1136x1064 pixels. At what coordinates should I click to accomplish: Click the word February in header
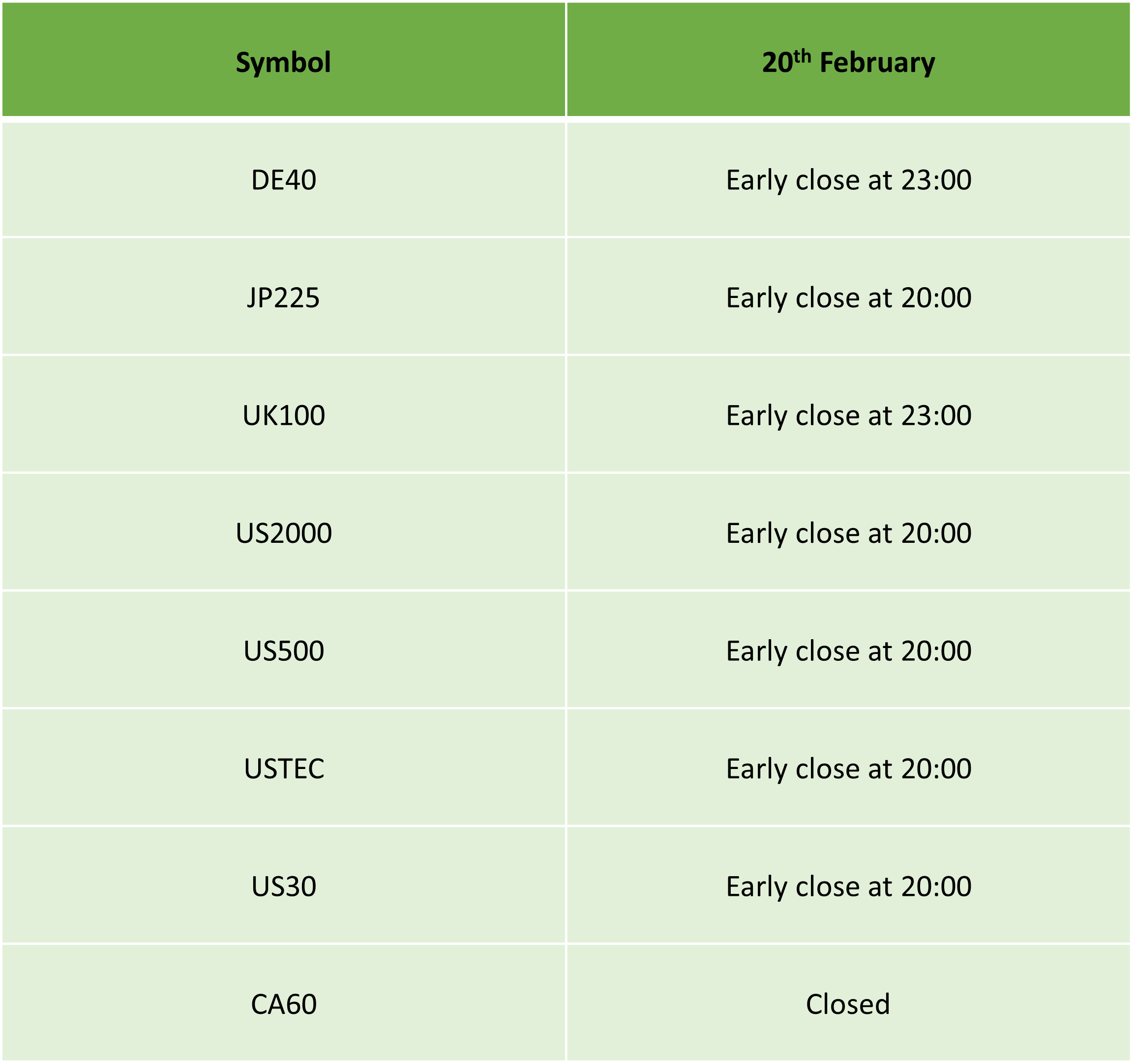coord(877,63)
